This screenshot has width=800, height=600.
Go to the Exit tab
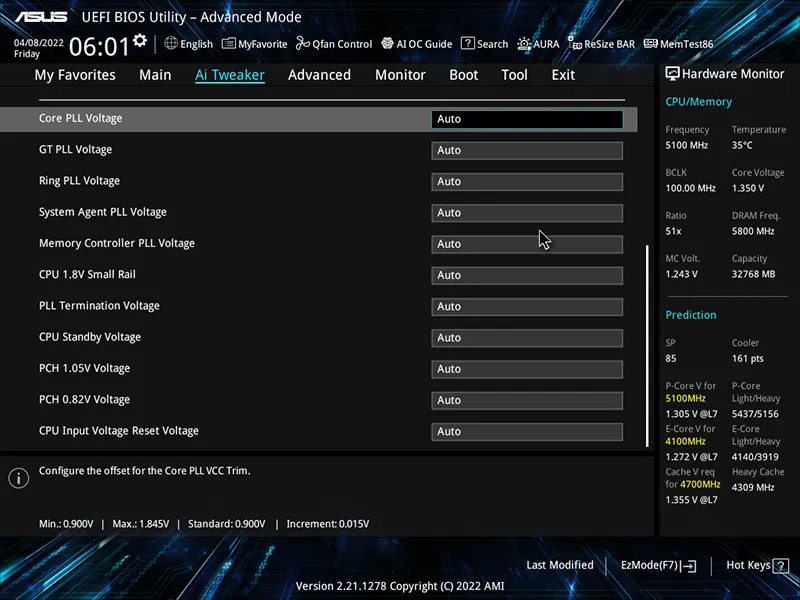563,74
